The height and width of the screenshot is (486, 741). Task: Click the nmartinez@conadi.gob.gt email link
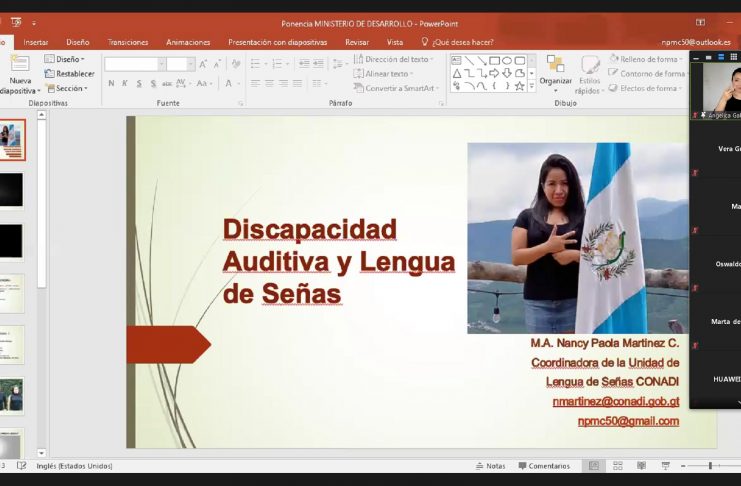pyautogui.click(x=615, y=401)
